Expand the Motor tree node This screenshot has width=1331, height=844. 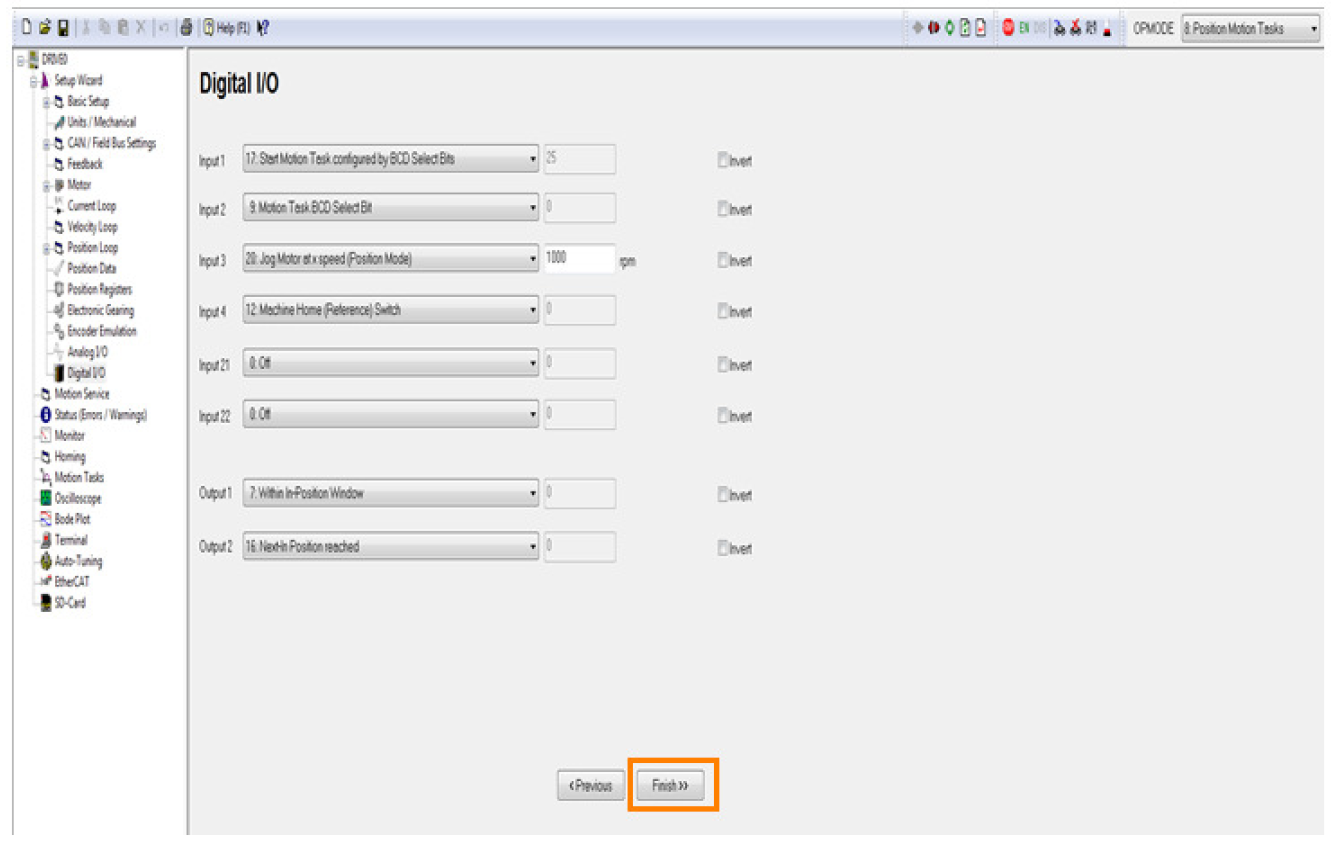(46, 185)
